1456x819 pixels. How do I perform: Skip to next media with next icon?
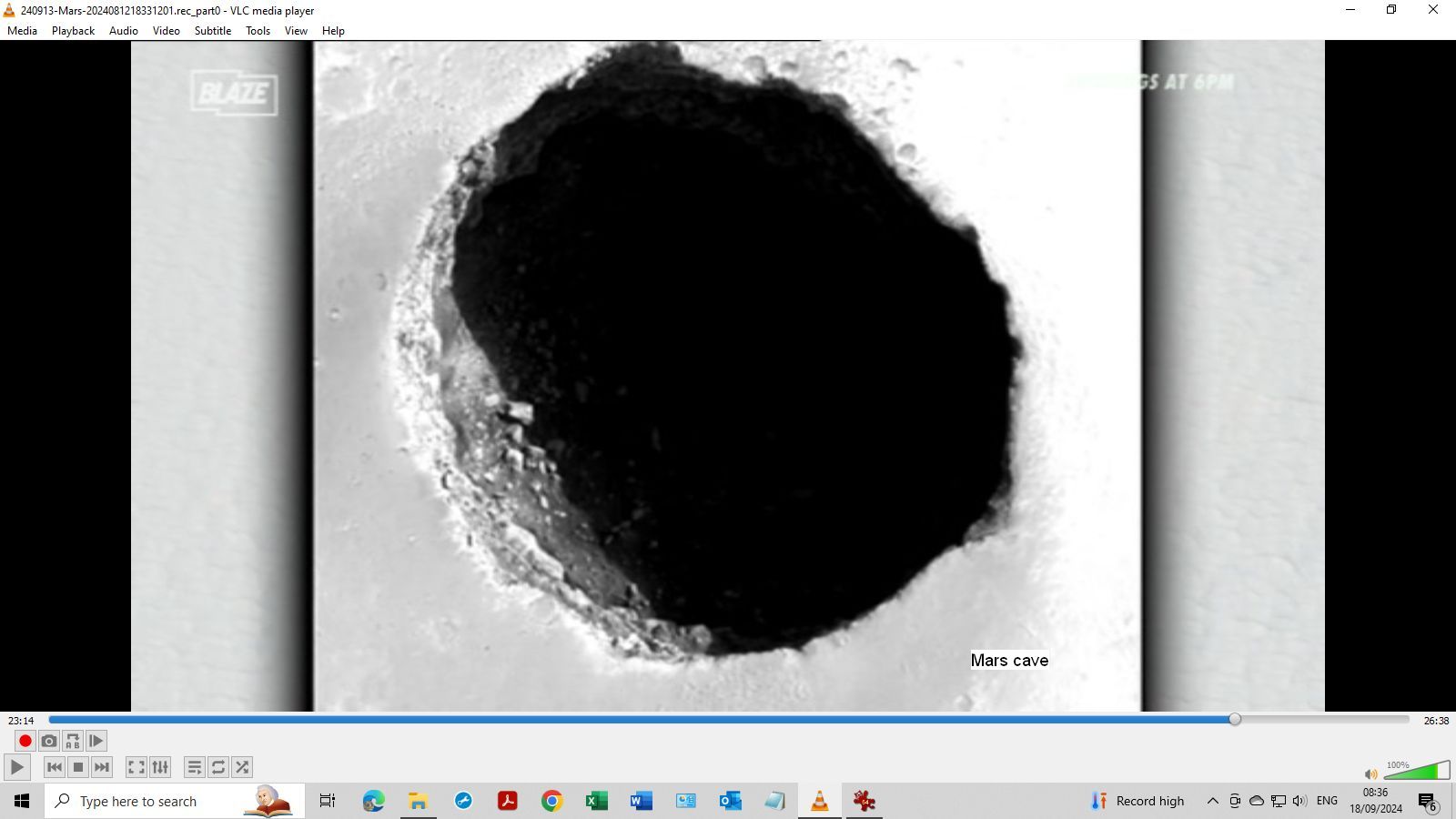[x=102, y=767]
